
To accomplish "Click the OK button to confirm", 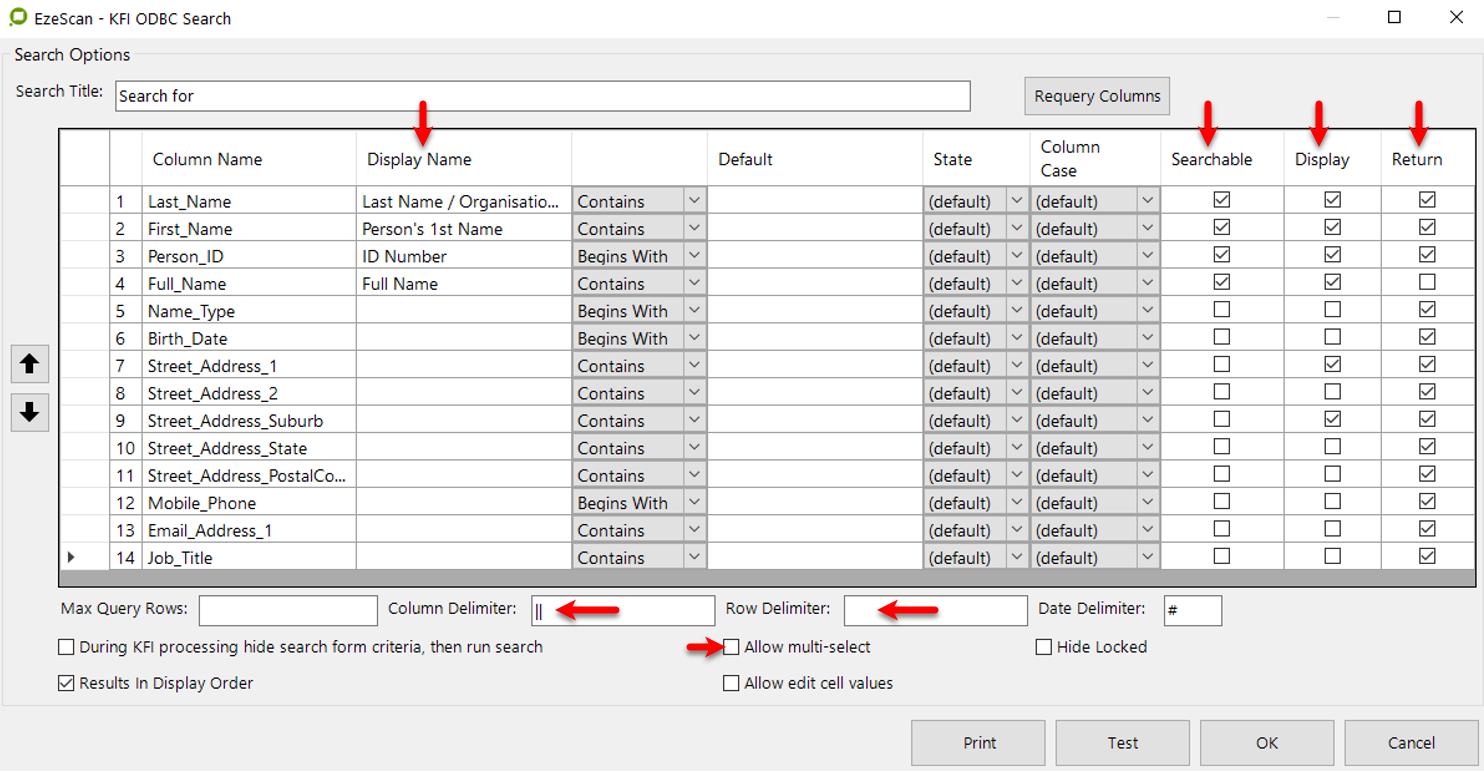I will 1266,742.
